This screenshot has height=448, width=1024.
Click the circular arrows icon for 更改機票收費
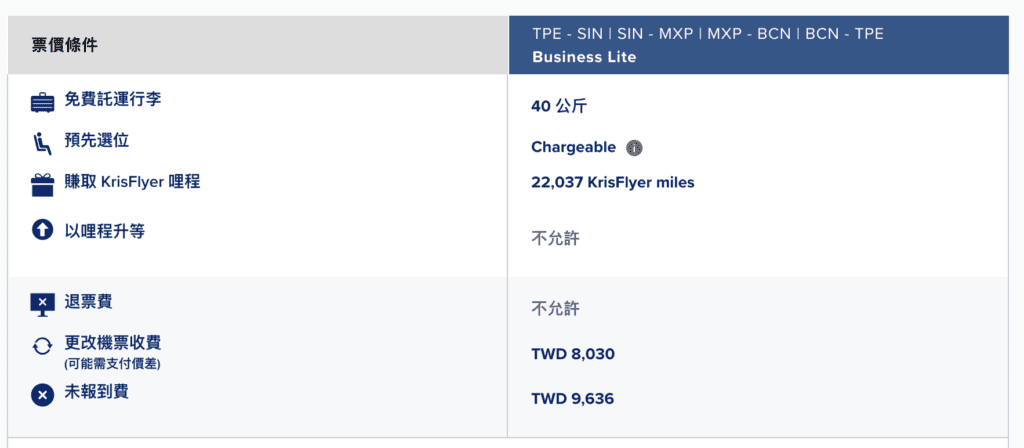pyautogui.click(x=42, y=347)
